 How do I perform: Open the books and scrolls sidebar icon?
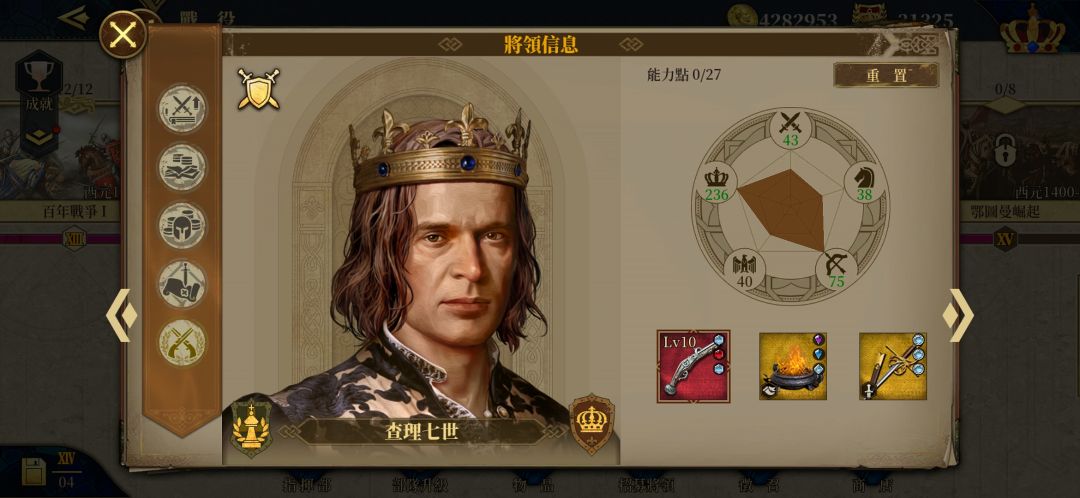pyautogui.click(x=183, y=167)
